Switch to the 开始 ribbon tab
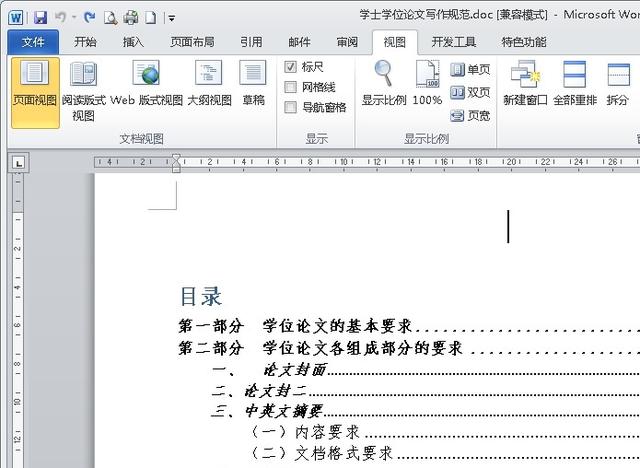Image resolution: width=640 pixels, height=468 pixels. click(x=85, y=42)
